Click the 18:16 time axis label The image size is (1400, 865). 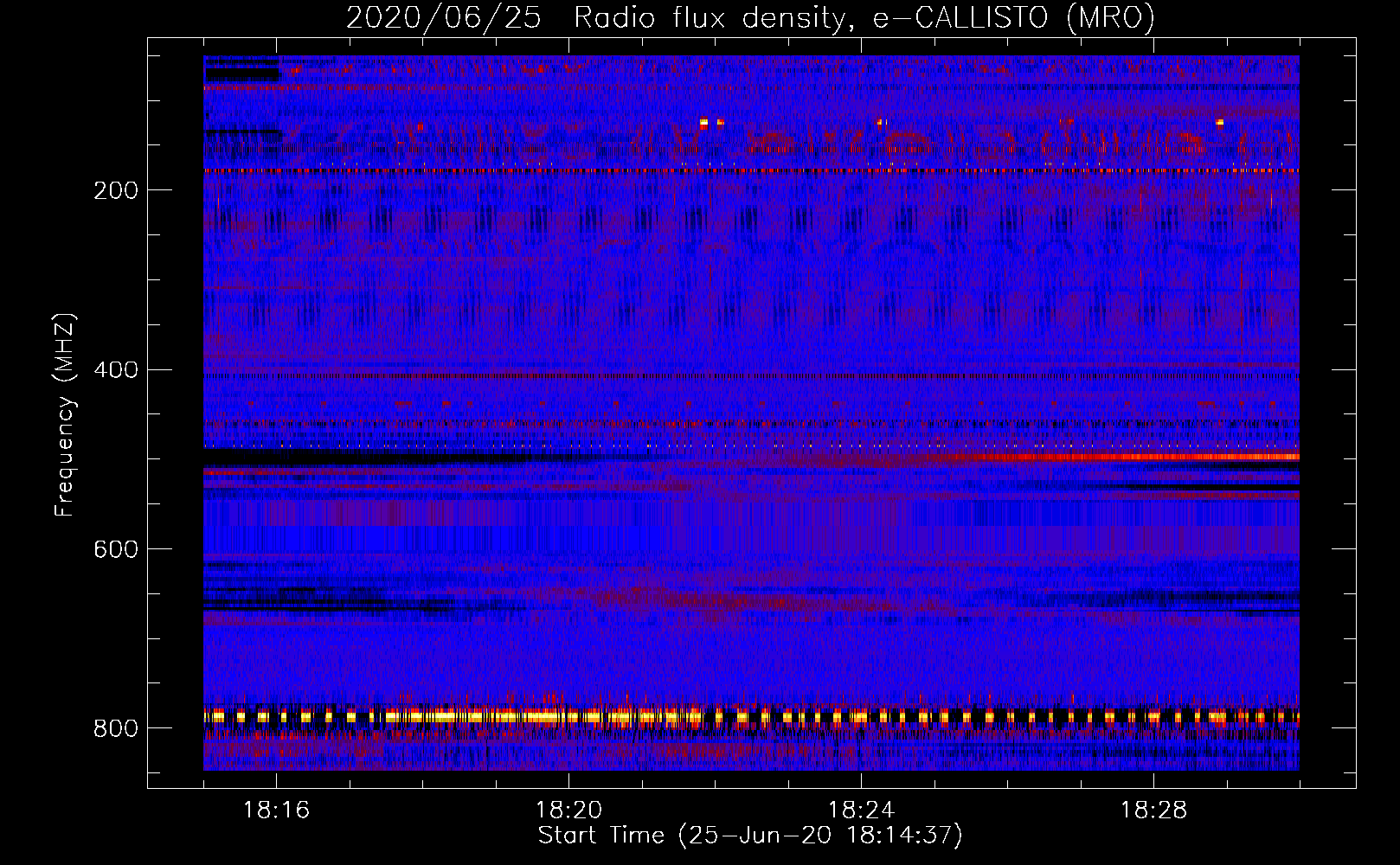pos(277,811)
